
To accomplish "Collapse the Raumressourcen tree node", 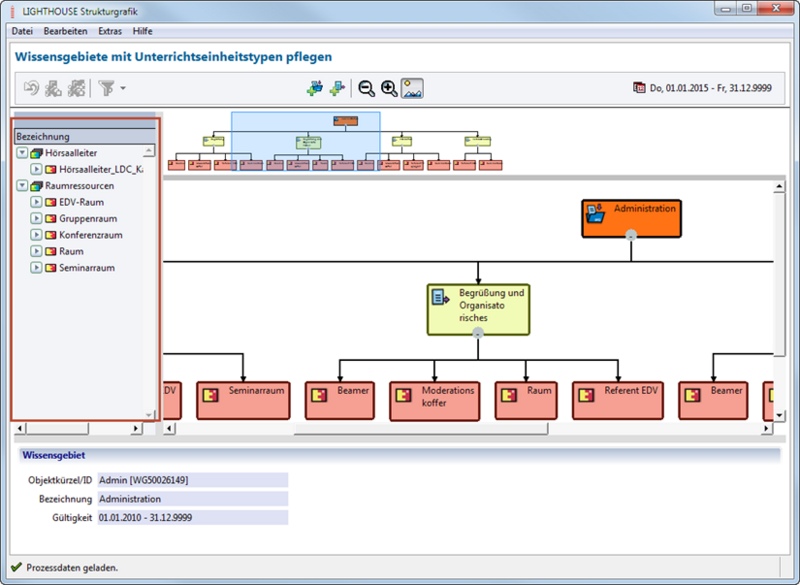I will click(x=22, y=186).
